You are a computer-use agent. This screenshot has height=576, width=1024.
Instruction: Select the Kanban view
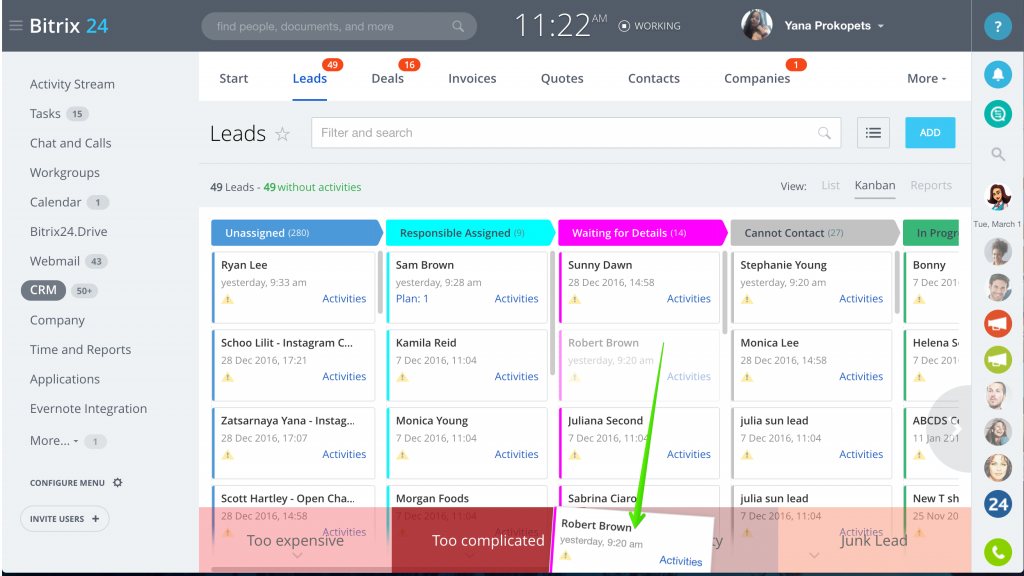pos(874,185)
